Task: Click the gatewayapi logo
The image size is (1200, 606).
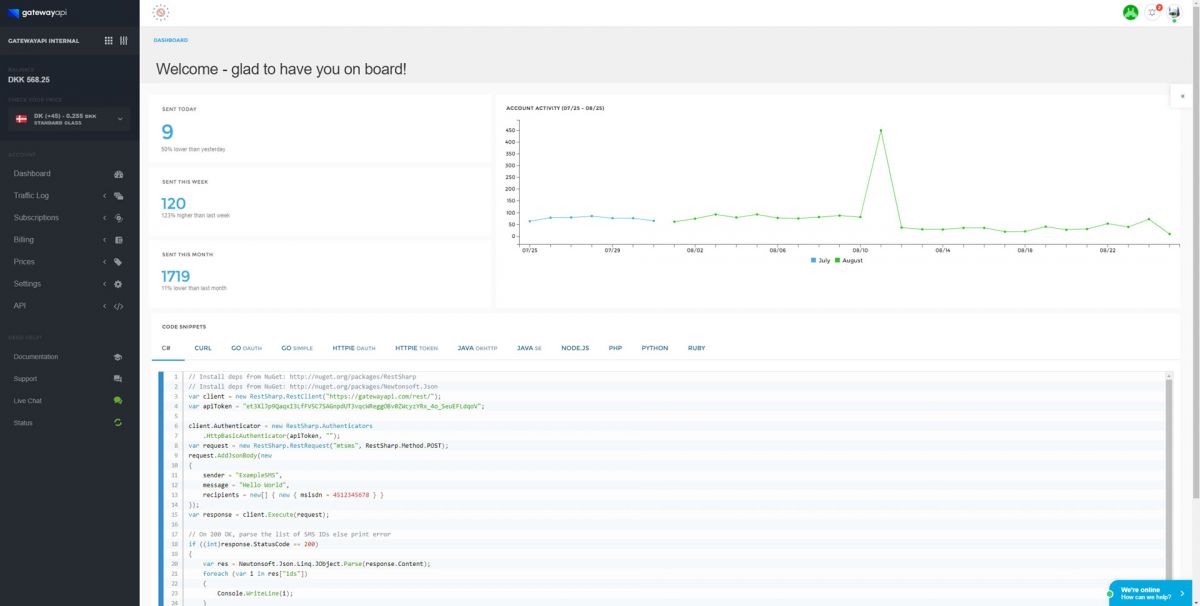Action: [36, 12]
